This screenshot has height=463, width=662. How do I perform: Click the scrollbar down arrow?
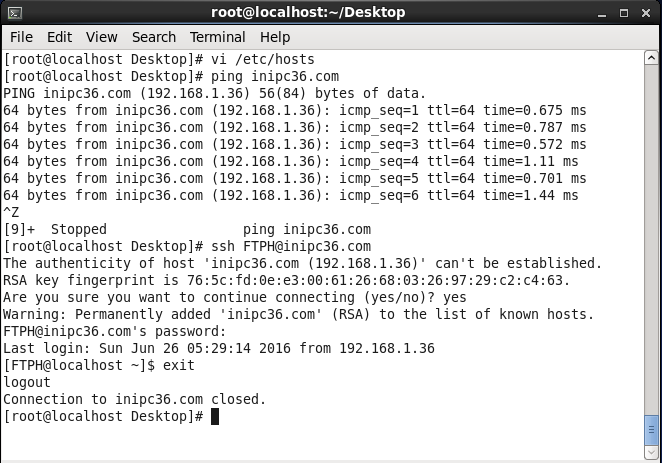tap(653, 453)
